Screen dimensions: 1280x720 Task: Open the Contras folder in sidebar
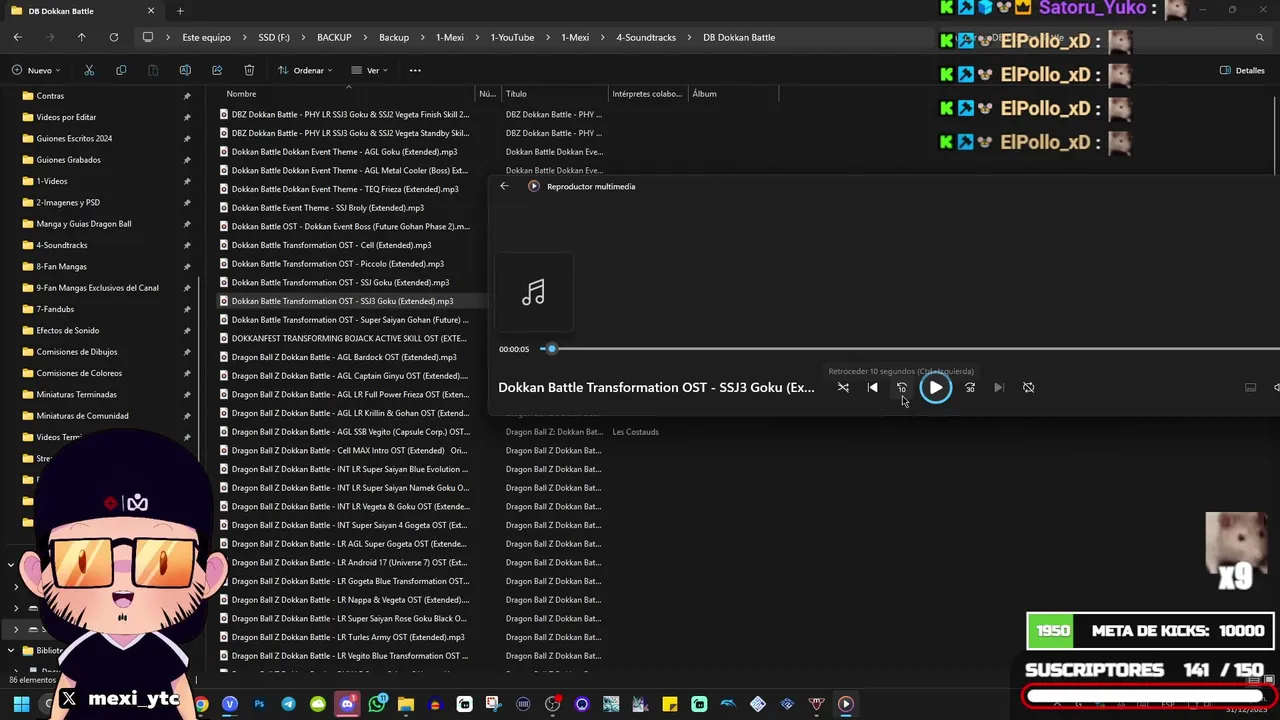50,96
